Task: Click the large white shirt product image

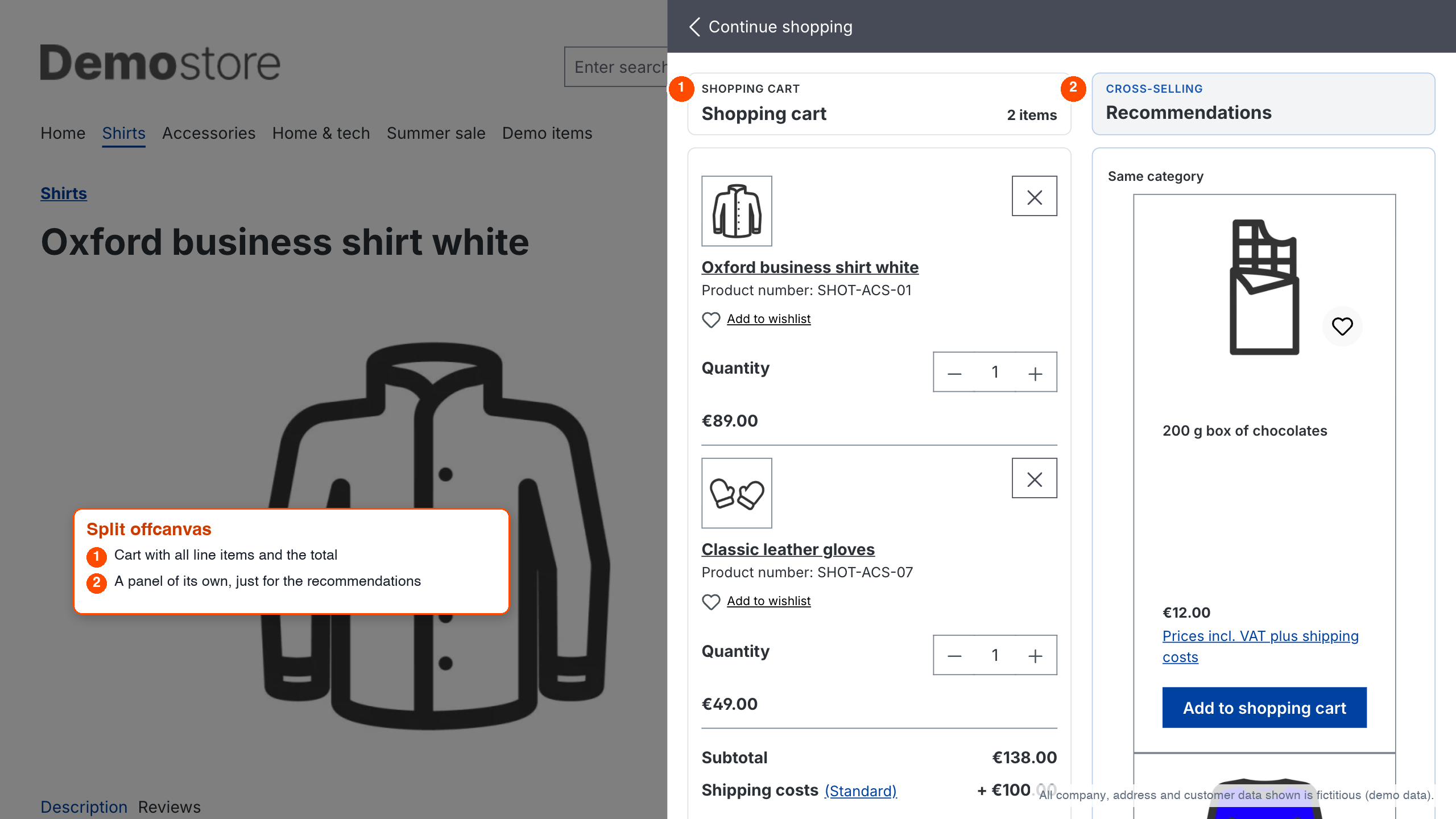Action: click(435, 535)
